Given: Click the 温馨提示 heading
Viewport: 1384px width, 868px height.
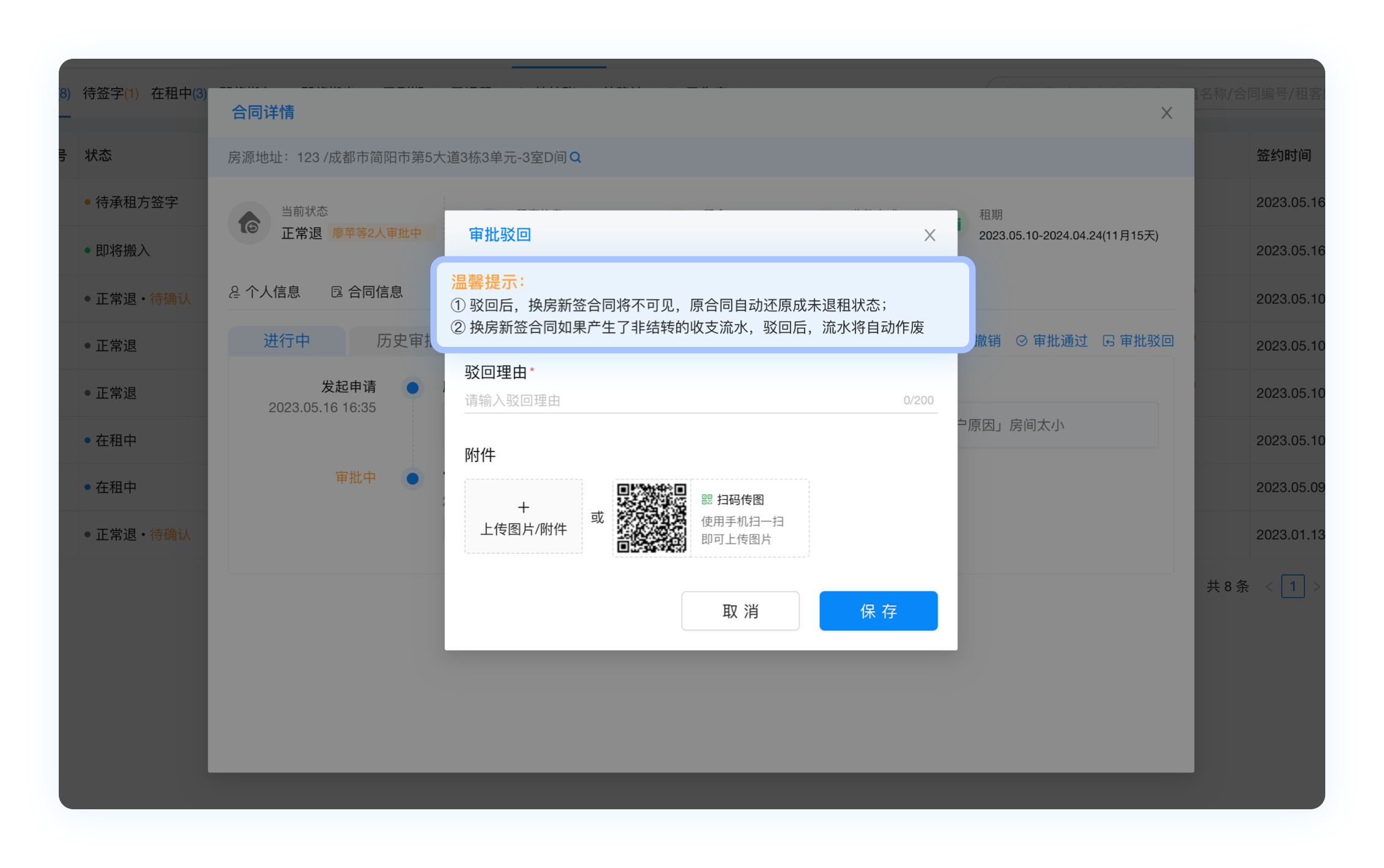Looking at the screenshot, I should pyautogui.click(x=488, y=282).
